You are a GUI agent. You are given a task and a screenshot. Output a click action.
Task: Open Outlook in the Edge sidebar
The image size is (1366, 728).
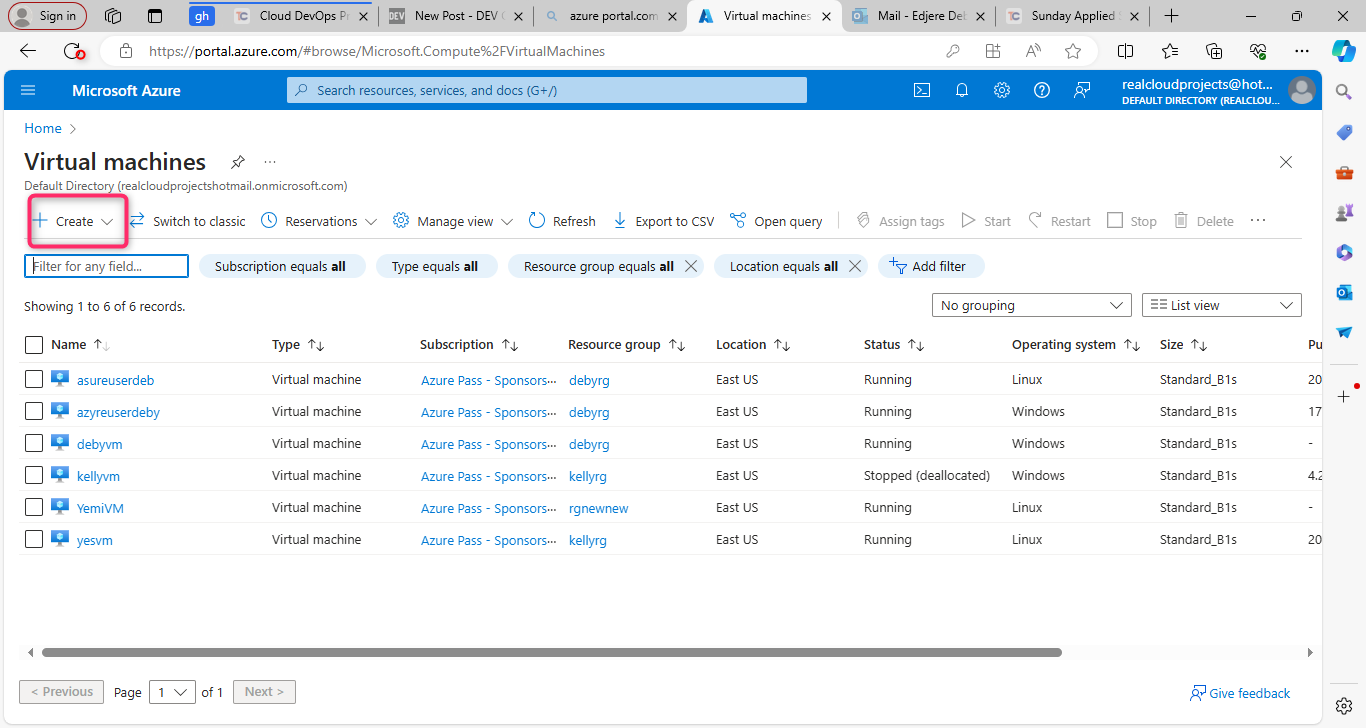1344,292
